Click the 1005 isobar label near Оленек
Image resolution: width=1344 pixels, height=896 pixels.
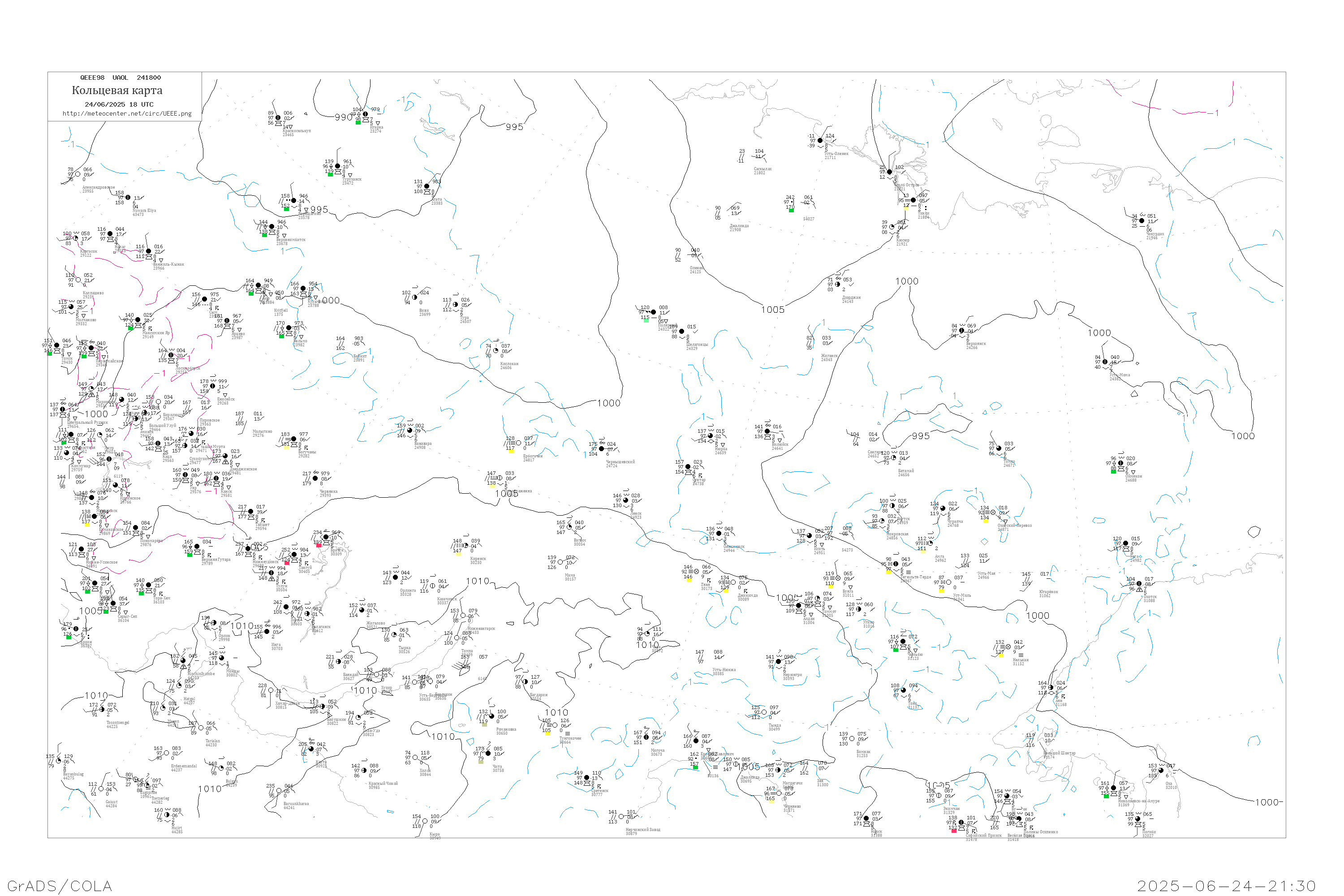tap(772, 310)
